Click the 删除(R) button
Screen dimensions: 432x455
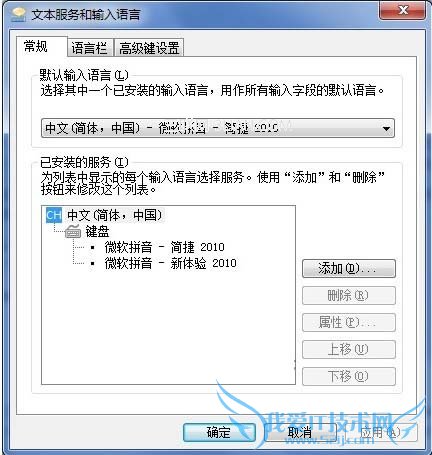(x=349, y=295)
